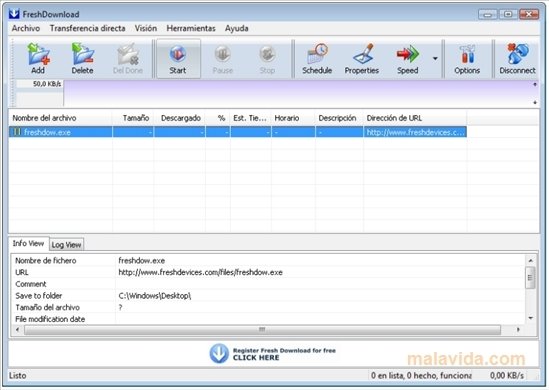
Task: Click the Disconnect toolbar icon
Action: [517, 58]
